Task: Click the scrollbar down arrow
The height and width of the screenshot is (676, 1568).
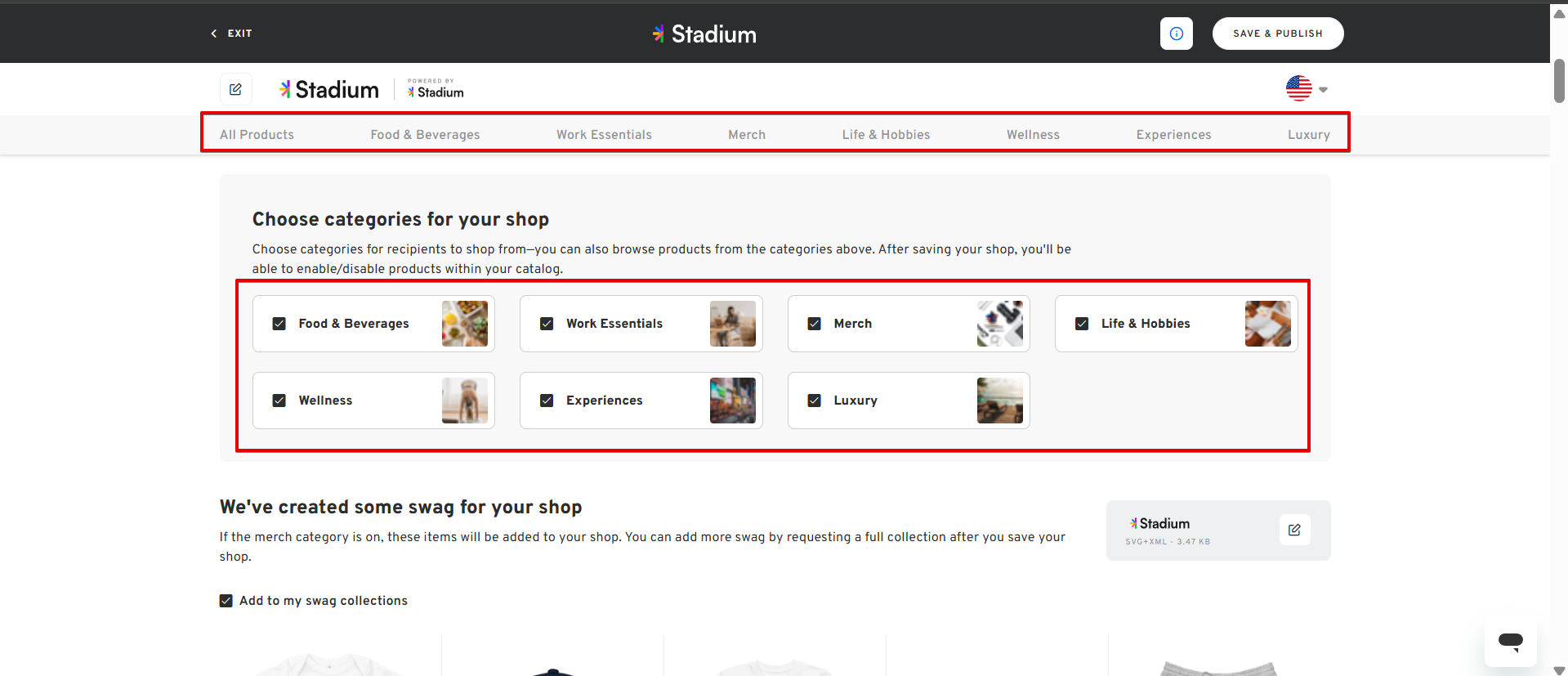Action: (1559, 669)
